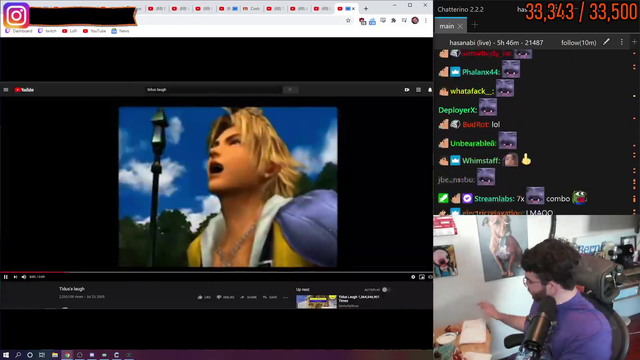Open the media control icon in Chrome toolbar
The width and height of the screenshot is (640, 360).
404,20
